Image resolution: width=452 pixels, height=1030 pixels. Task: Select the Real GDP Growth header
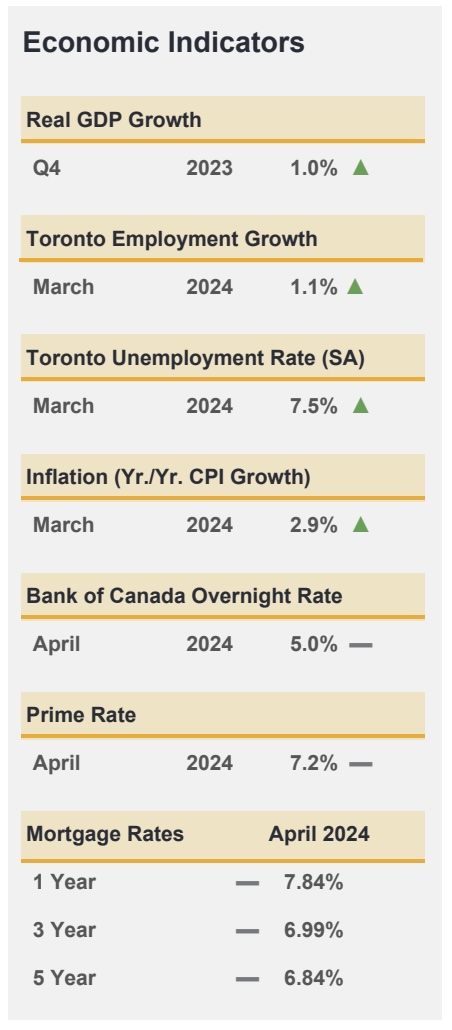114,120
